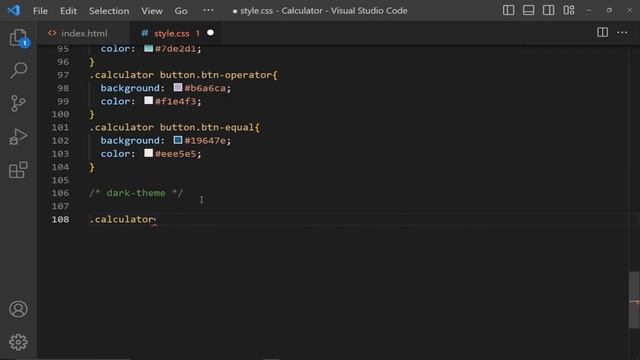Open color picker for #19647e
This screenshot has height=360, width=640.
pos(178,140)
